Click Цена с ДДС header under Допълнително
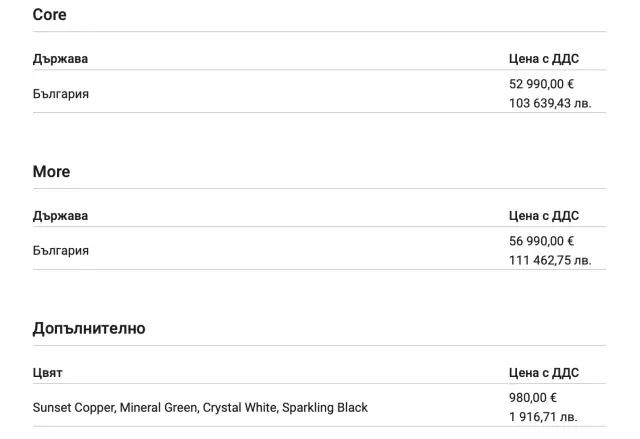640x439 pixels. click(543, 373)
